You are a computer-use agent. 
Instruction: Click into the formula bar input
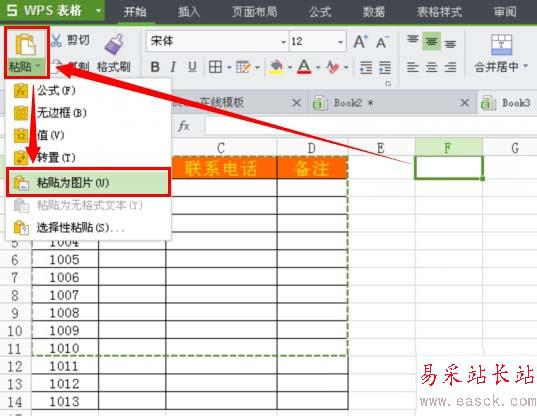tap(371, 126)
